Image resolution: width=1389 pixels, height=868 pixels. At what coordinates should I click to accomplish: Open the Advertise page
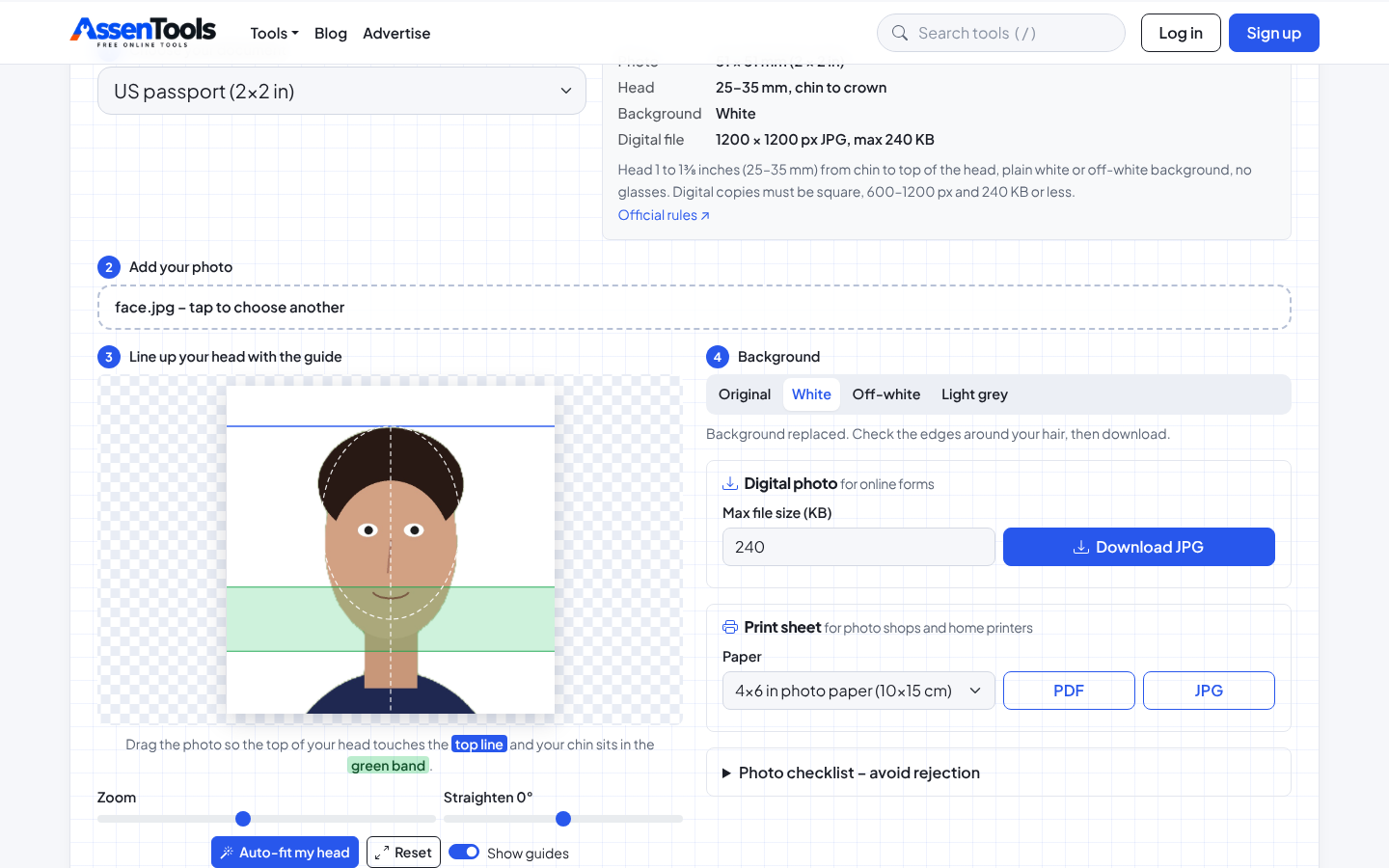tap(396, 33)
